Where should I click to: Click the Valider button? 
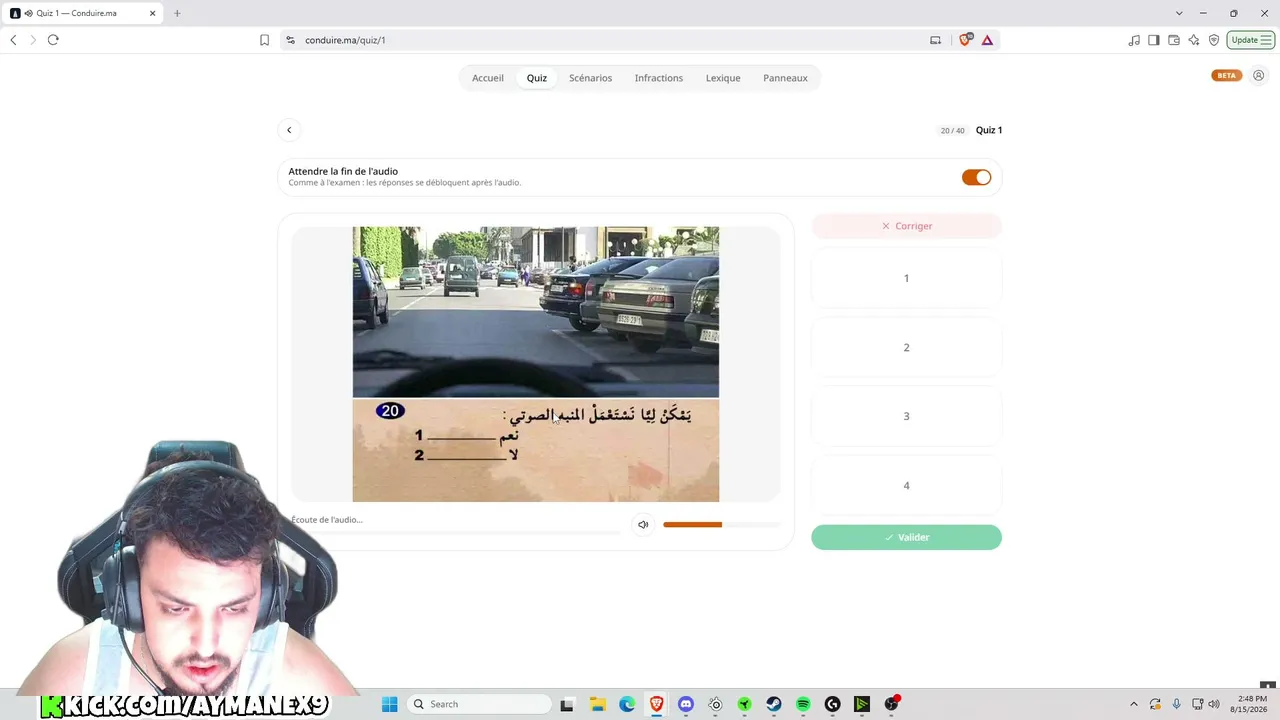tap(906, 537)
